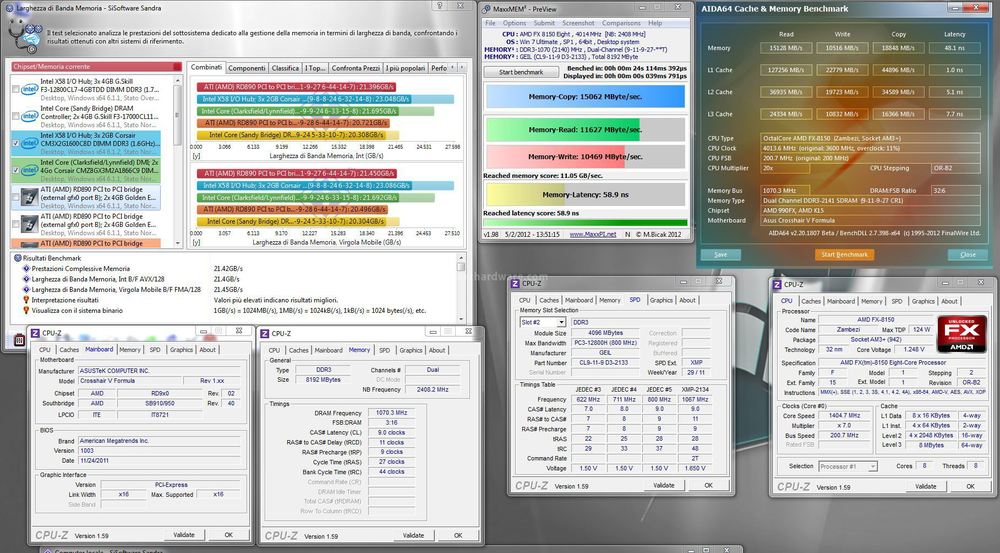
Task: Open the I più popolari tab in Sandra
Action: (406, 68)
